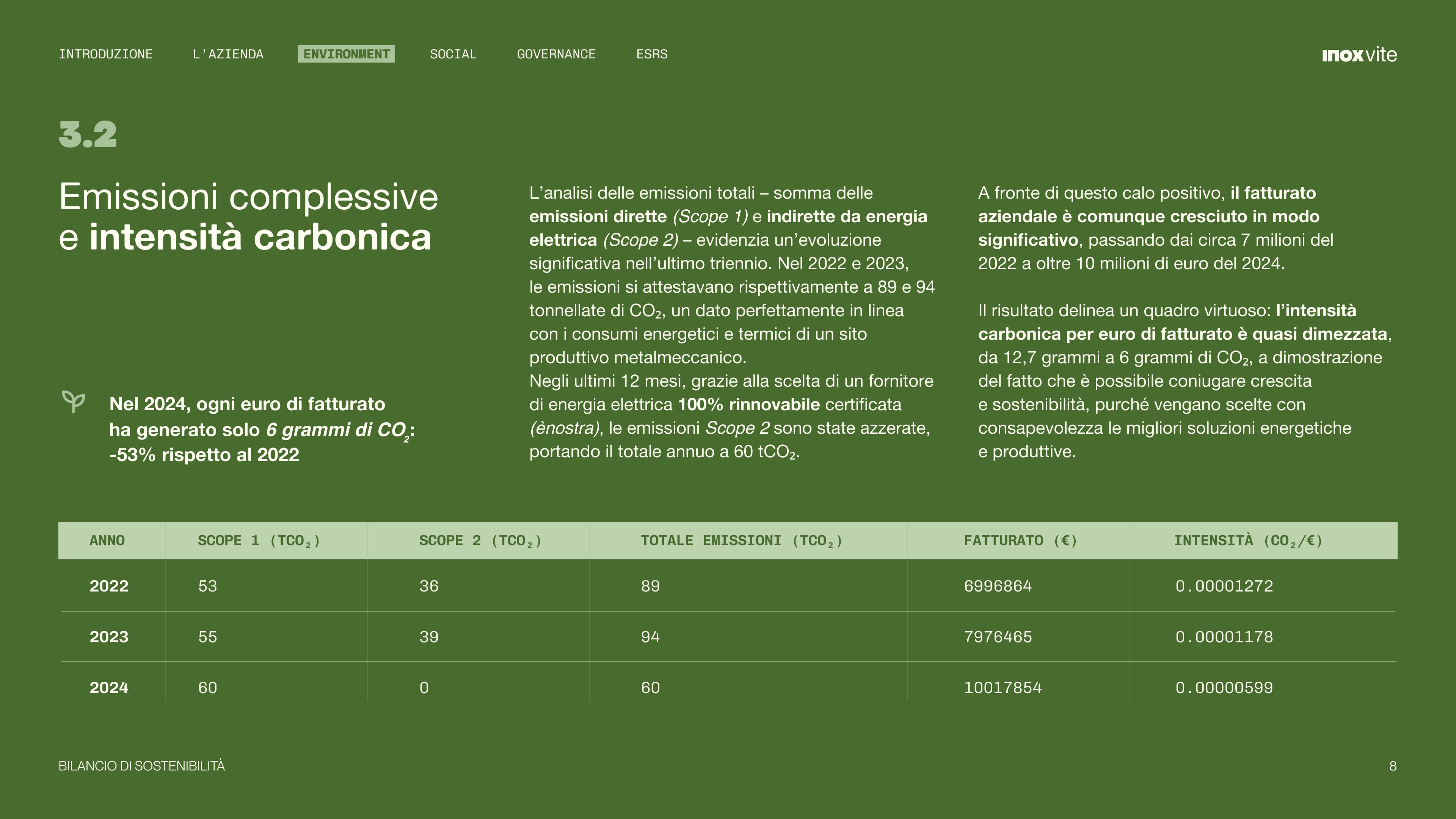The width and height of the screenshot is (1456, 819).
Task: Click the sentence "A fronte di questo calo positivo"
Action: tap(1101, 193)
